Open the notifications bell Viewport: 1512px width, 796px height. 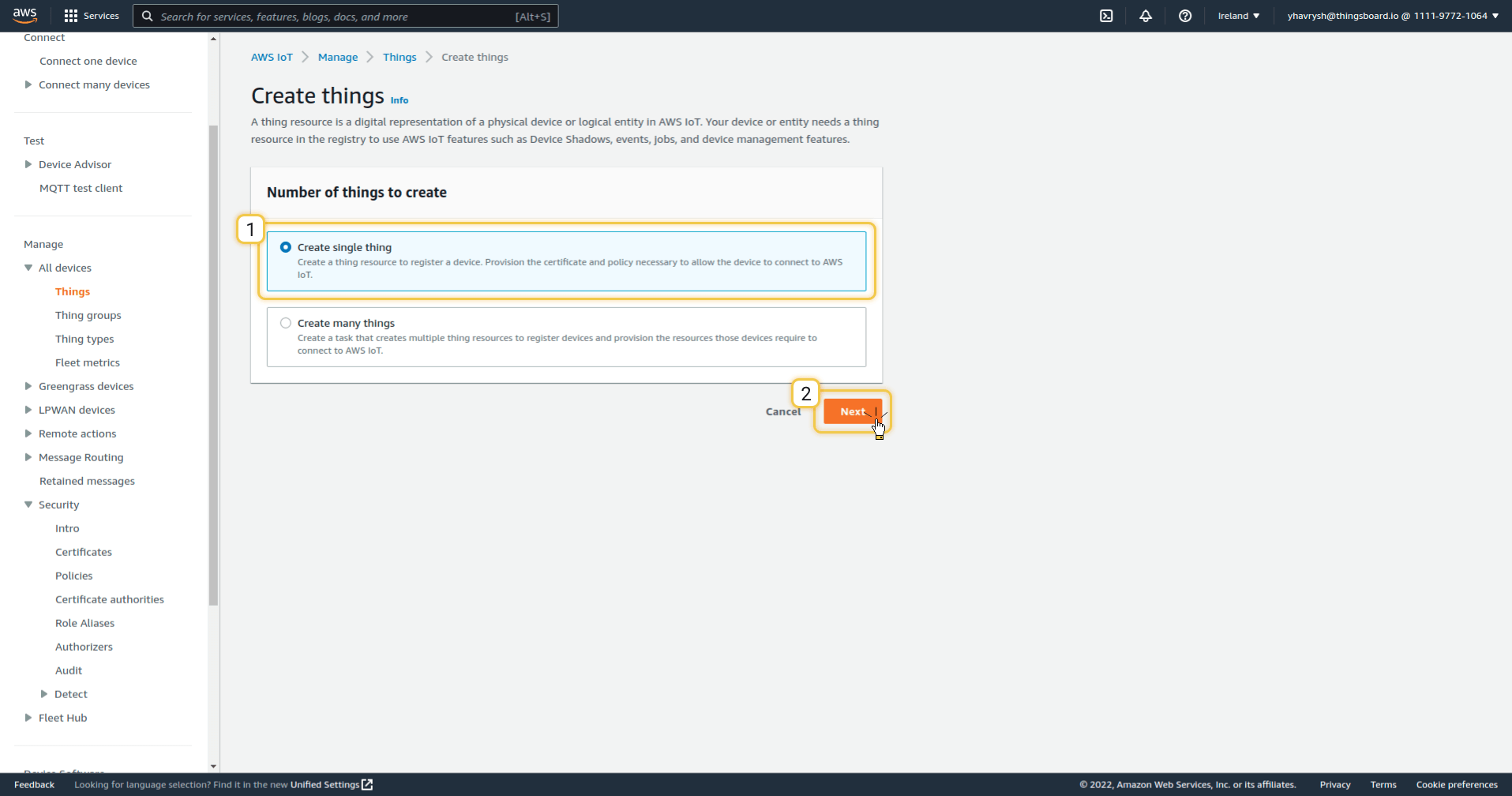(x=1146, y=16)
